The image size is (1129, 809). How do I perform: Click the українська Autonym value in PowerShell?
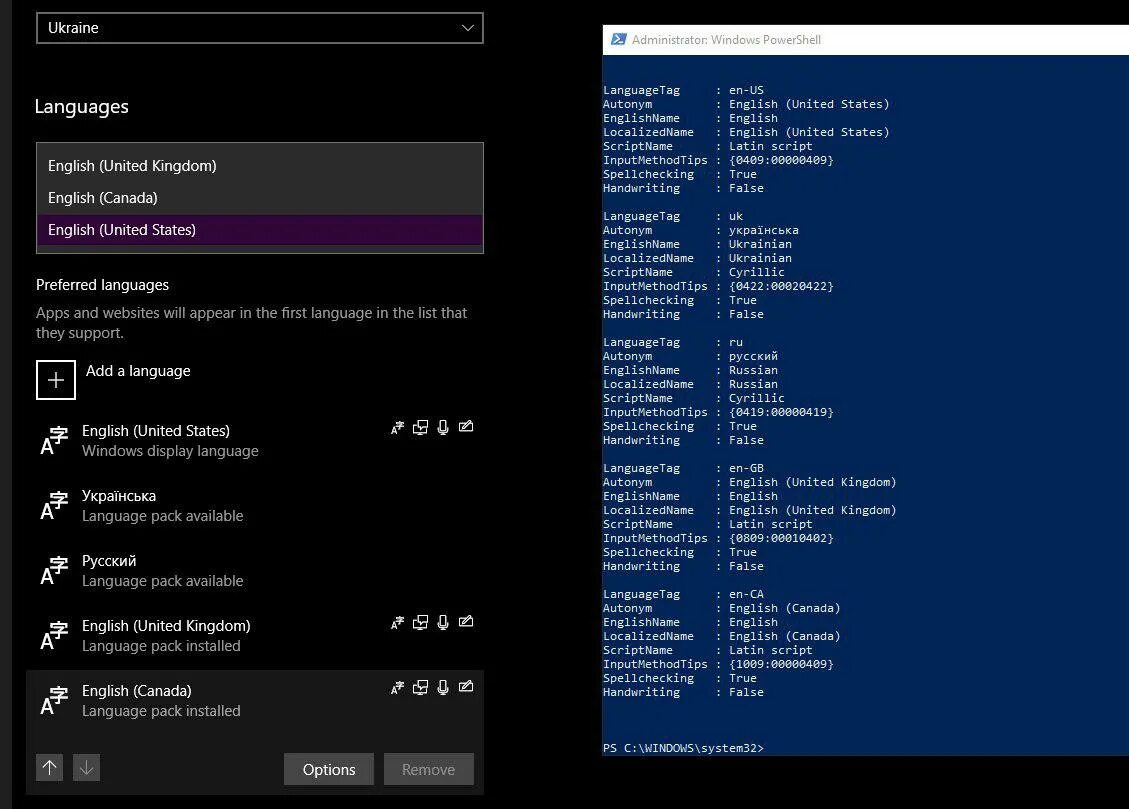pyautogui.click(x=763, y=230)
